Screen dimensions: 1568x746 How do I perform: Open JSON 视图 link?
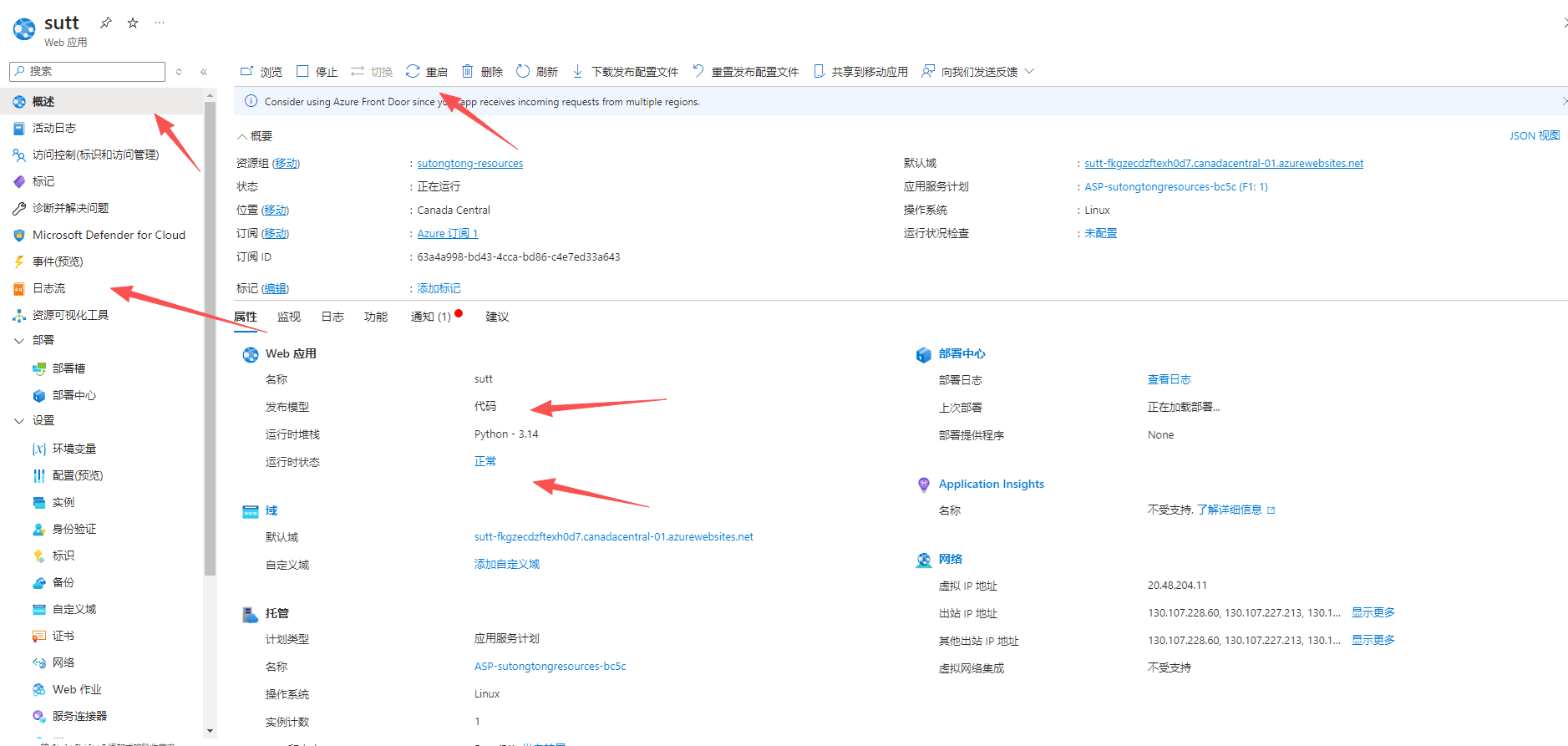[x=1534, y=135]
